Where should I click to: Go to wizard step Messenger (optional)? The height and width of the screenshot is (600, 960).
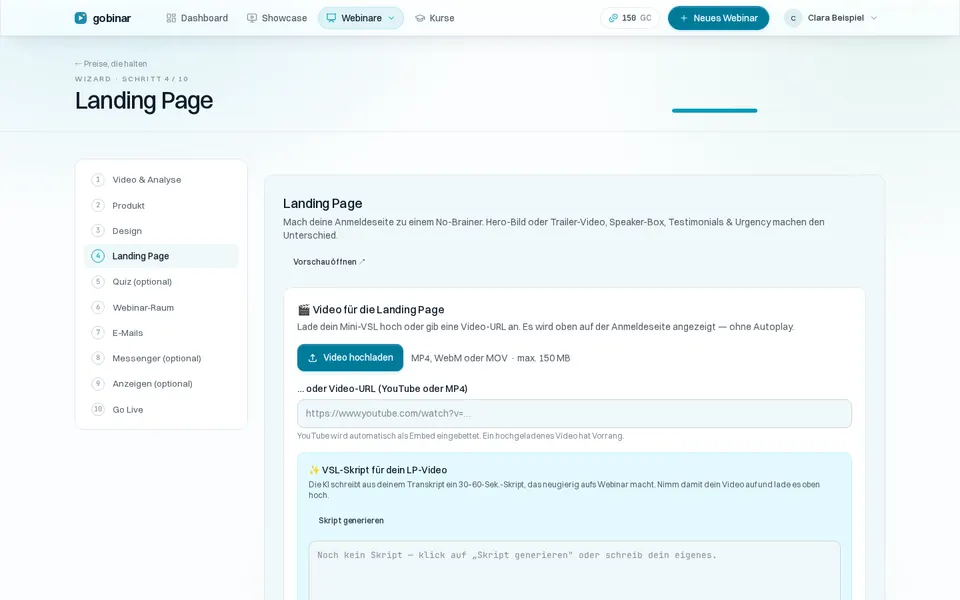tap(161, 358)
